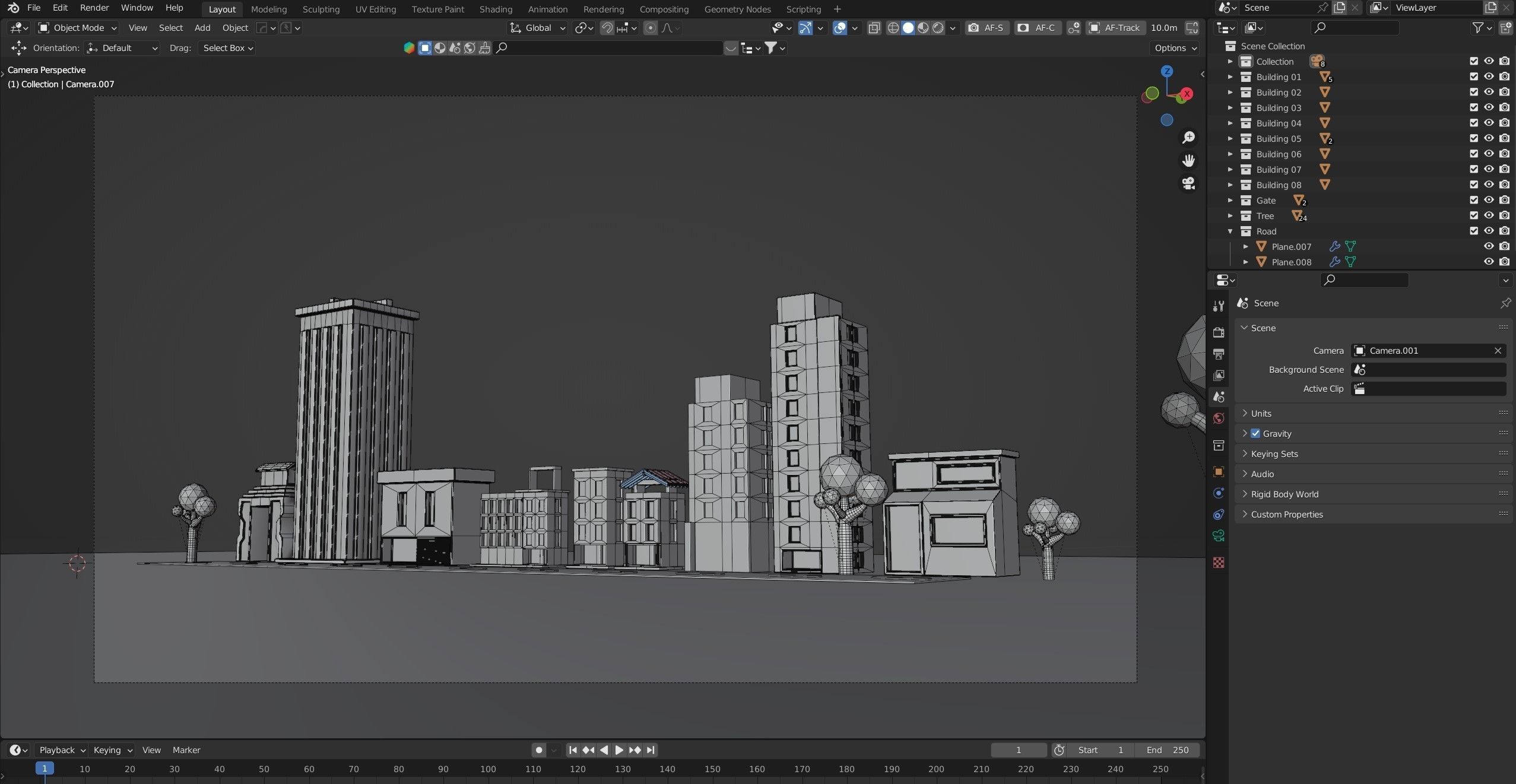The image size is (1516, 784).
Task: Click the current frame number field
Action: pos(1019,750)
